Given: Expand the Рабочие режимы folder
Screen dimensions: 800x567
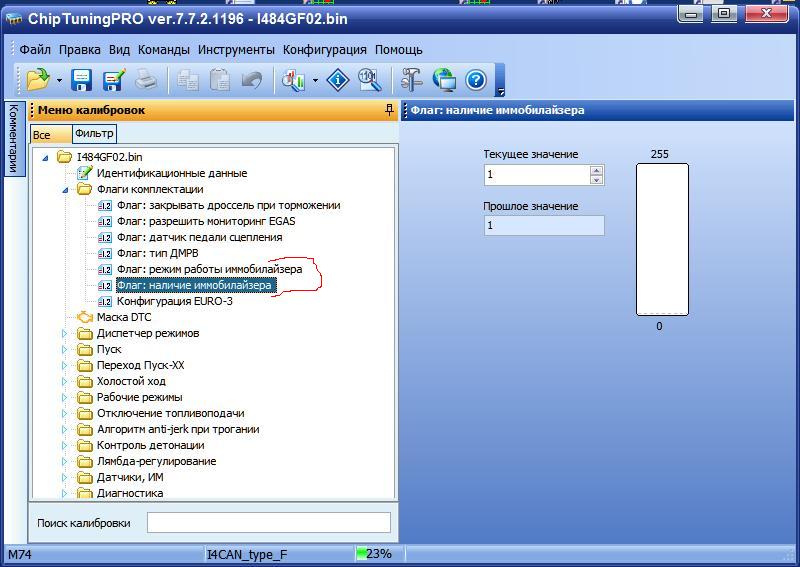Looking at the screenshot, I should 64,397.
